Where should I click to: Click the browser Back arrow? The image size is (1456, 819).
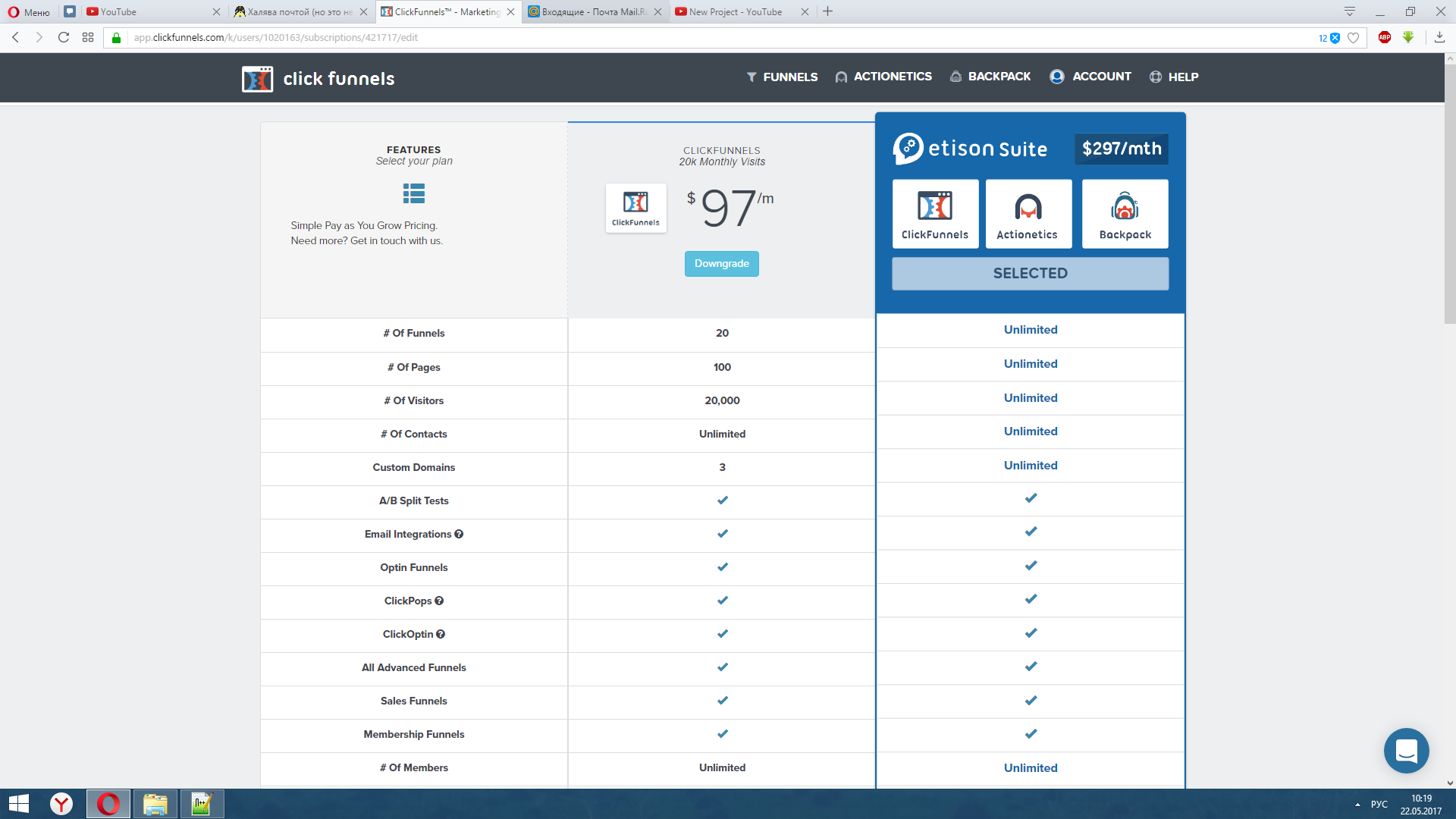click(16, 37)
